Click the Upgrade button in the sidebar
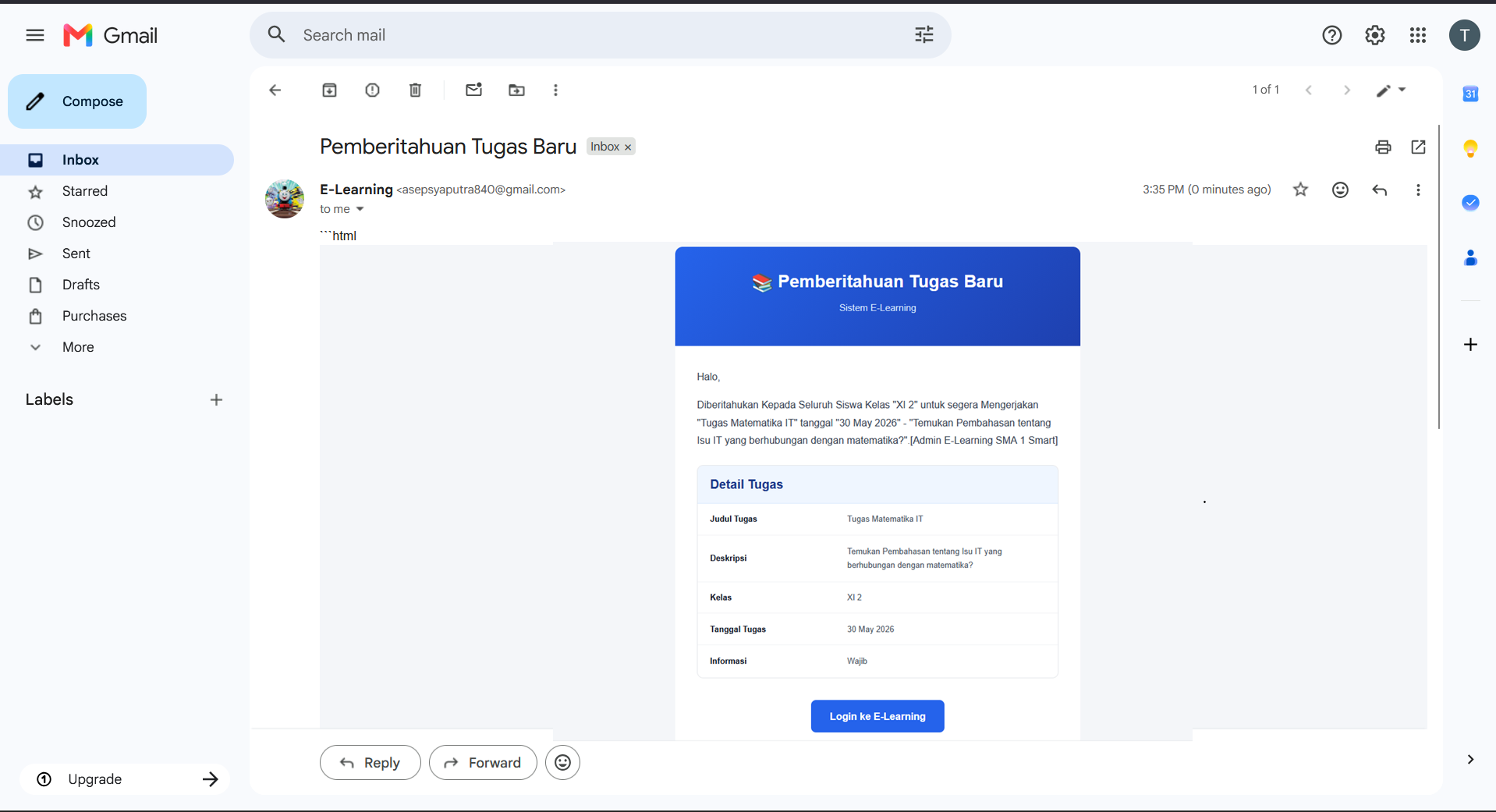The image size is (1496, 812). click(x=125, y=779)
